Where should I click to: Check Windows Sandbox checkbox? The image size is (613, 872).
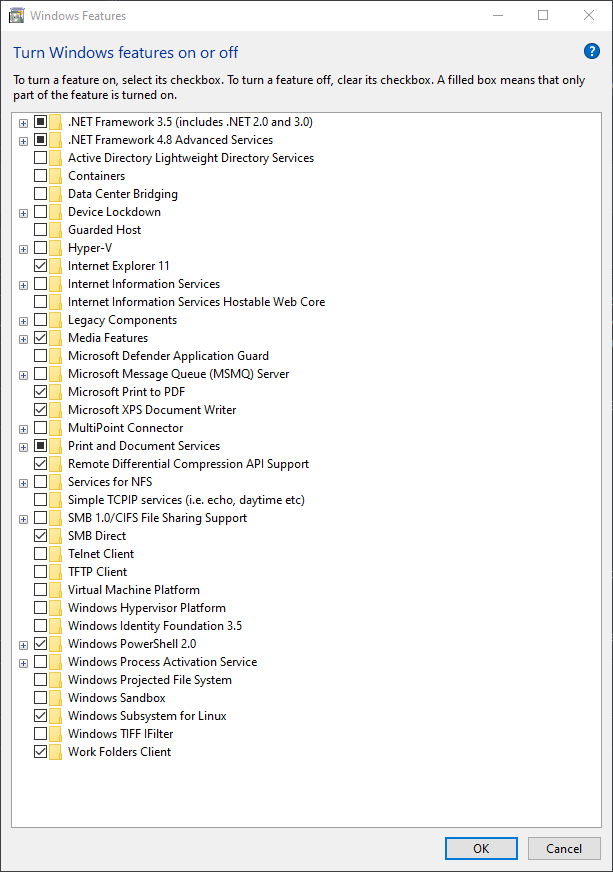coord(40,697)
